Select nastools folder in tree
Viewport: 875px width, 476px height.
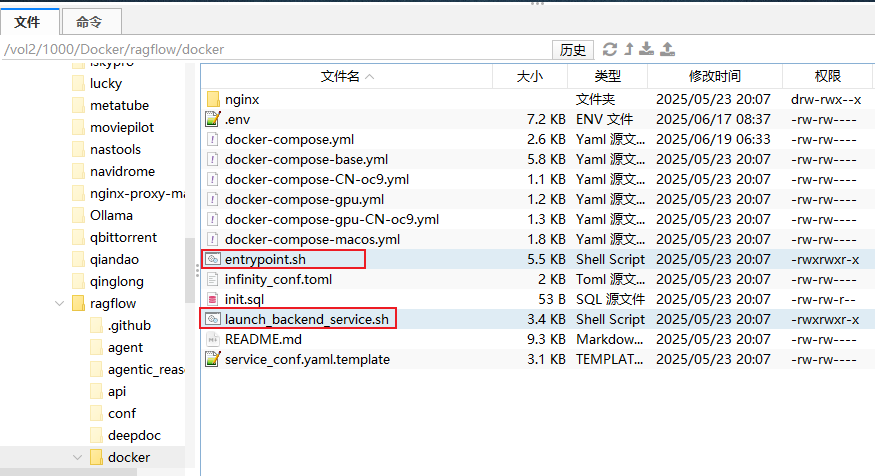click(116, 150)
